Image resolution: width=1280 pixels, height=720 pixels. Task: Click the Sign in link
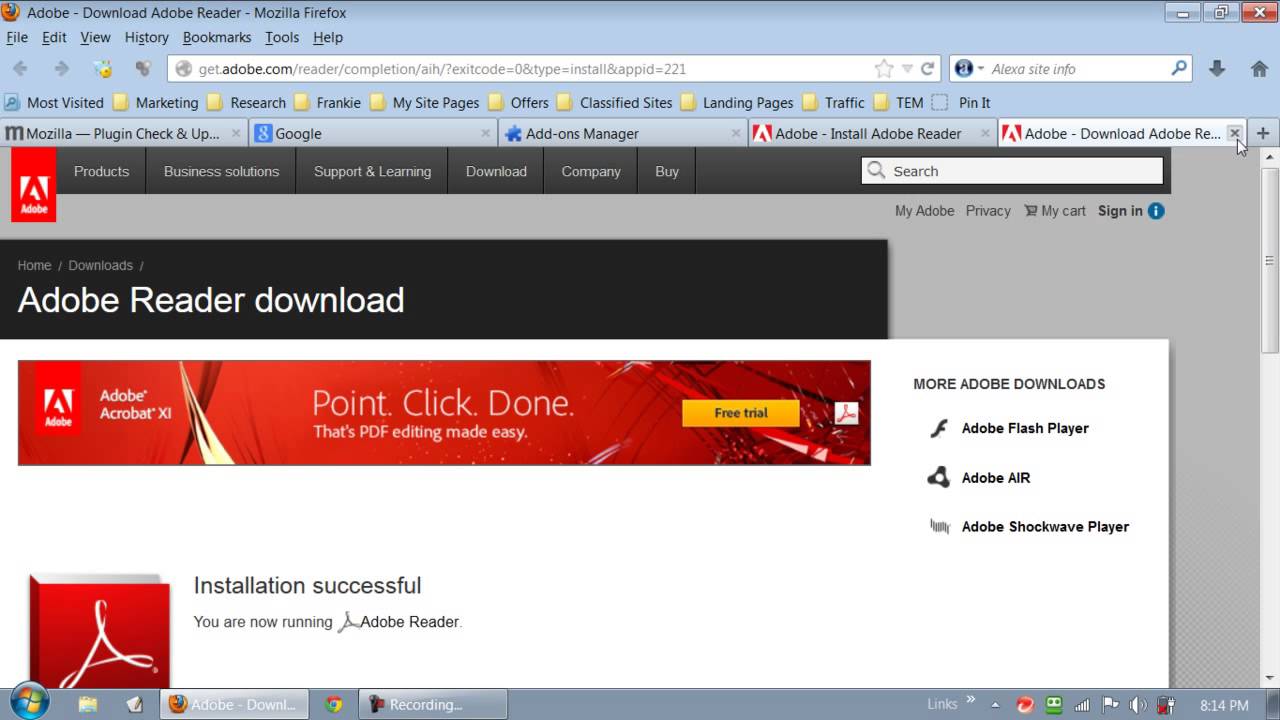(1120, 211)
